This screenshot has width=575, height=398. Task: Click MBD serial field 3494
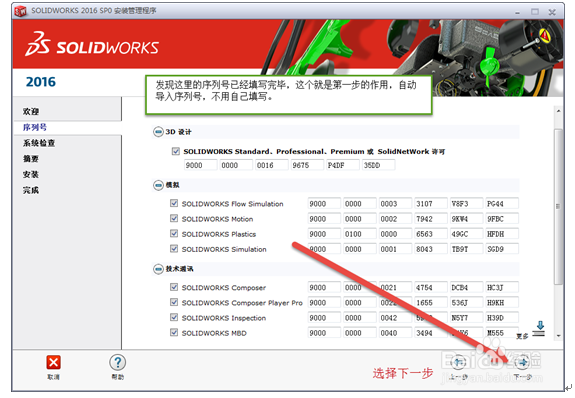tap(431, 333)
